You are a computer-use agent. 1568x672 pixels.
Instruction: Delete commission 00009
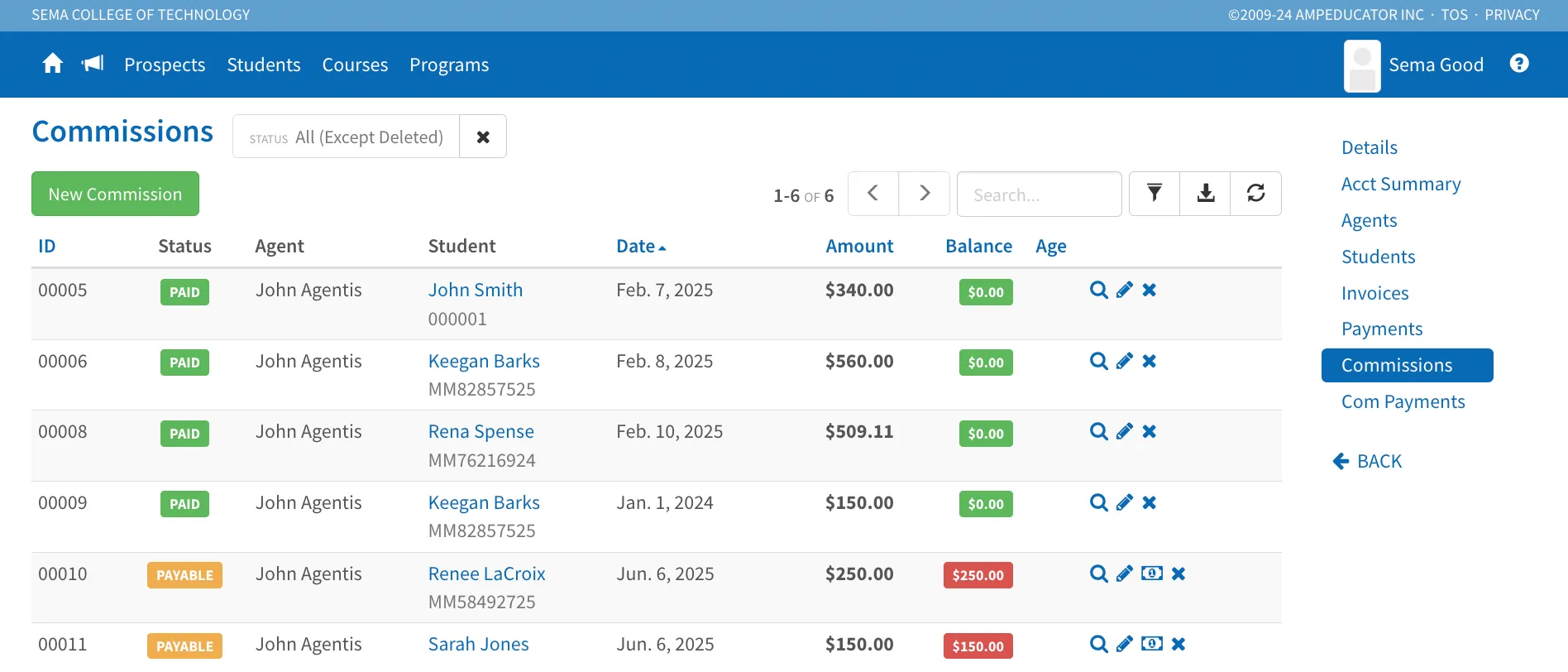click(x=1150, y=503)
